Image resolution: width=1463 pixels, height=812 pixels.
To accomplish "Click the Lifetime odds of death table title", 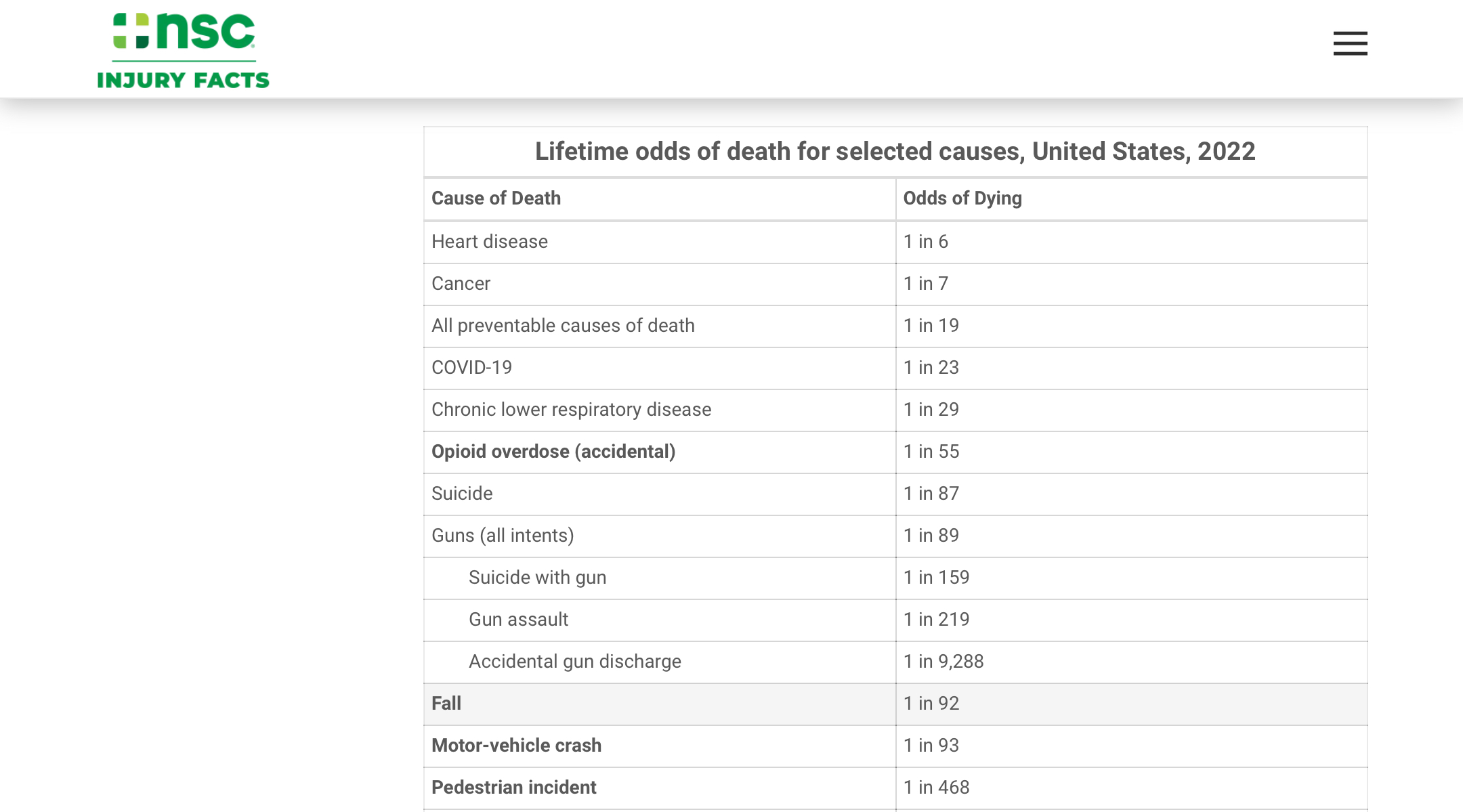I will 895,152.
